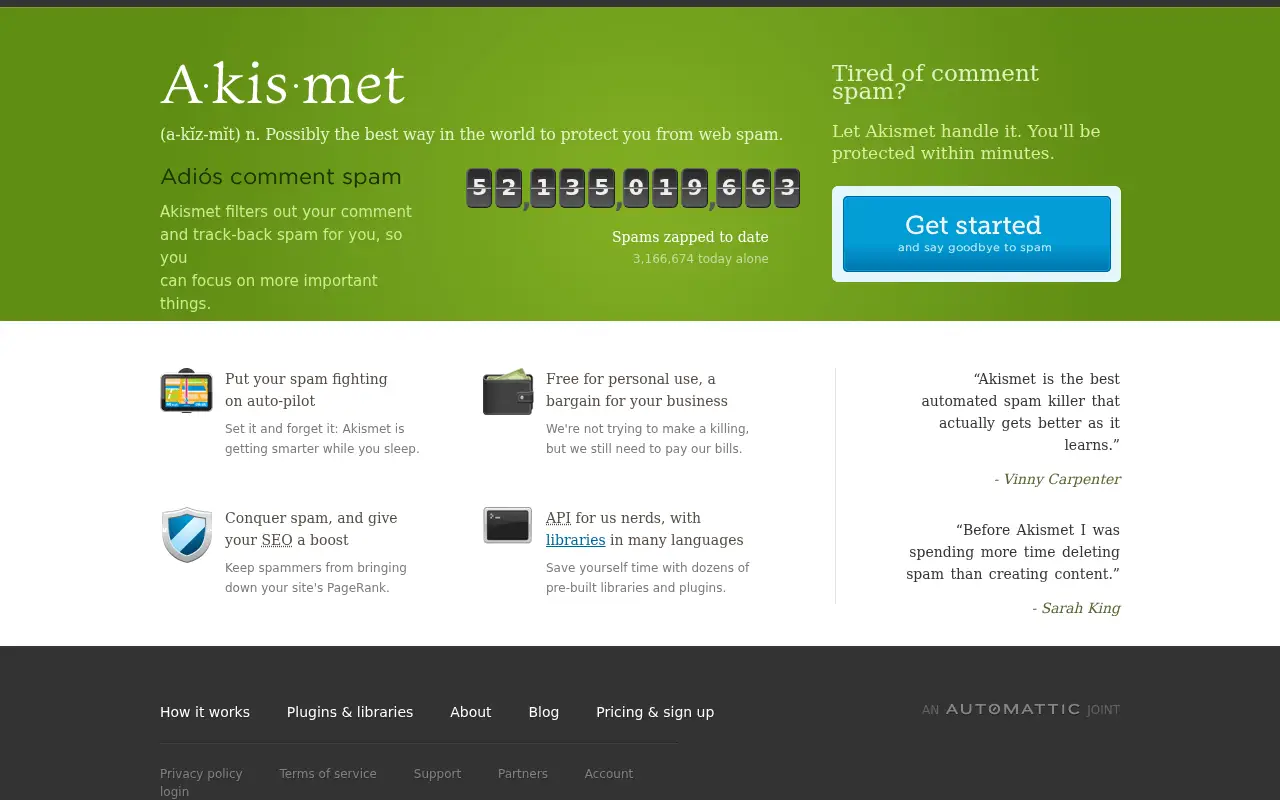This screenshot has width=1280, height=800.
Task: Click 'Keep spammers from bringing down' description
Action: coord(316,578)
